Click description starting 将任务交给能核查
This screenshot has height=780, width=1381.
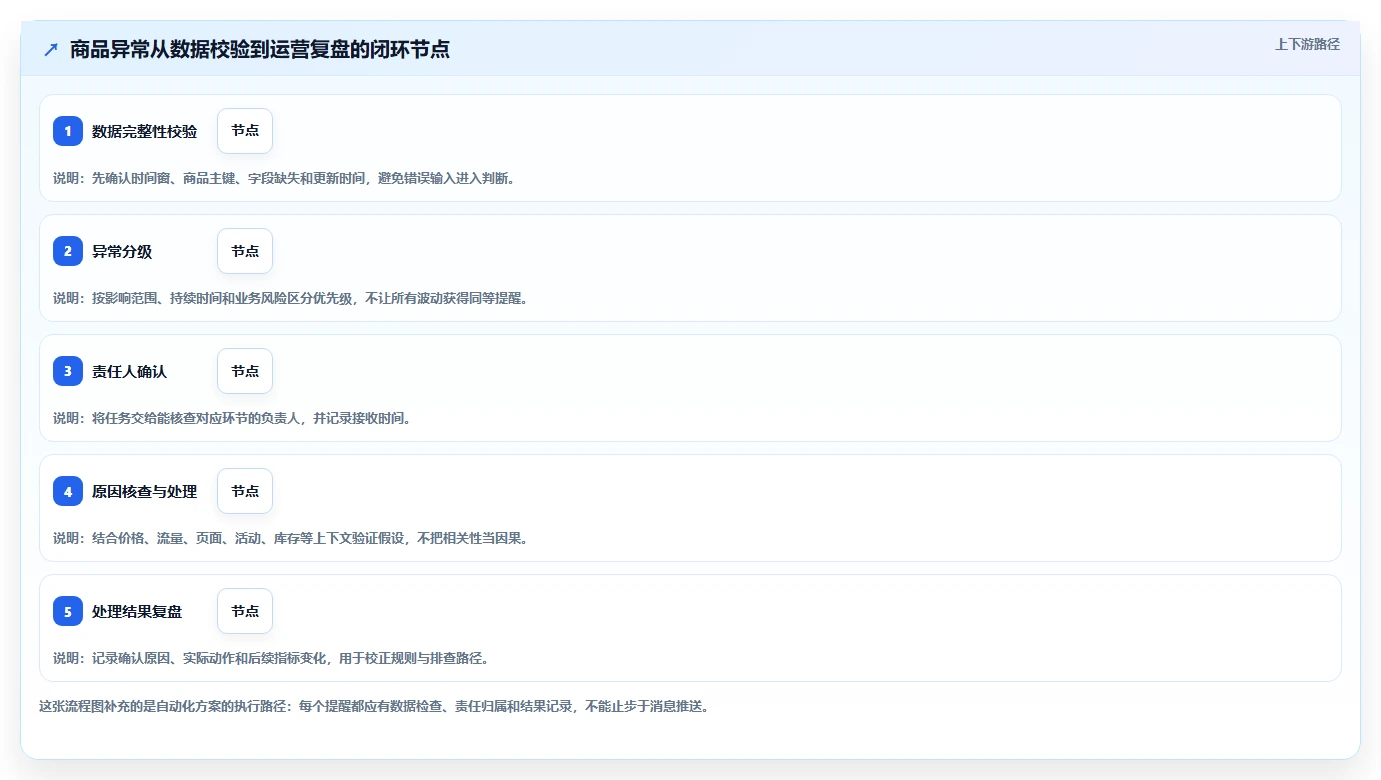(232, 418)
